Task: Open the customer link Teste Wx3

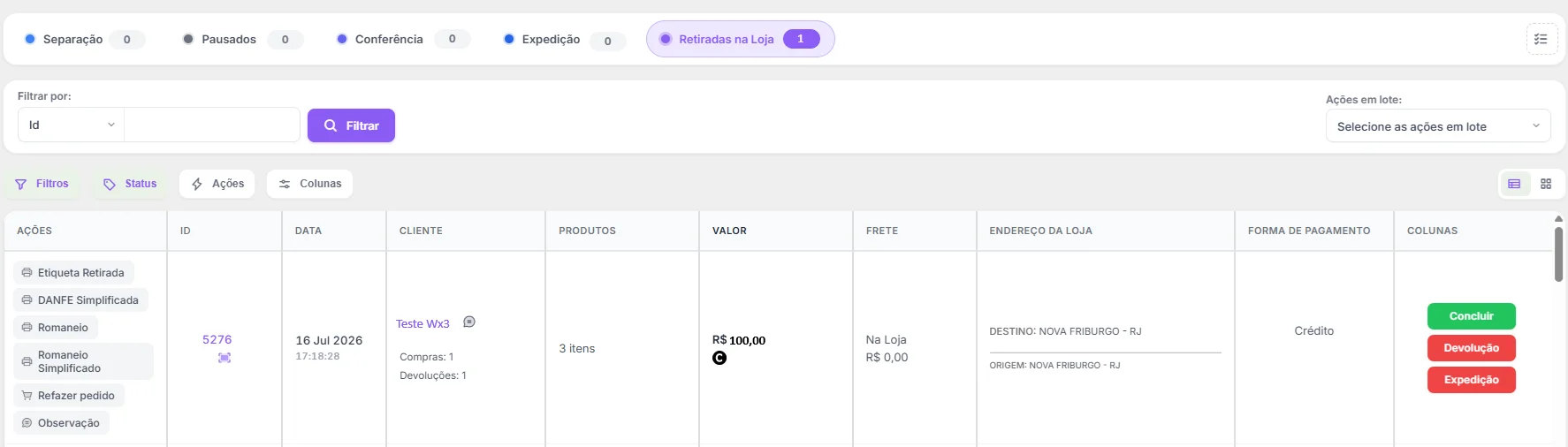Action: (x=422, y=323)
